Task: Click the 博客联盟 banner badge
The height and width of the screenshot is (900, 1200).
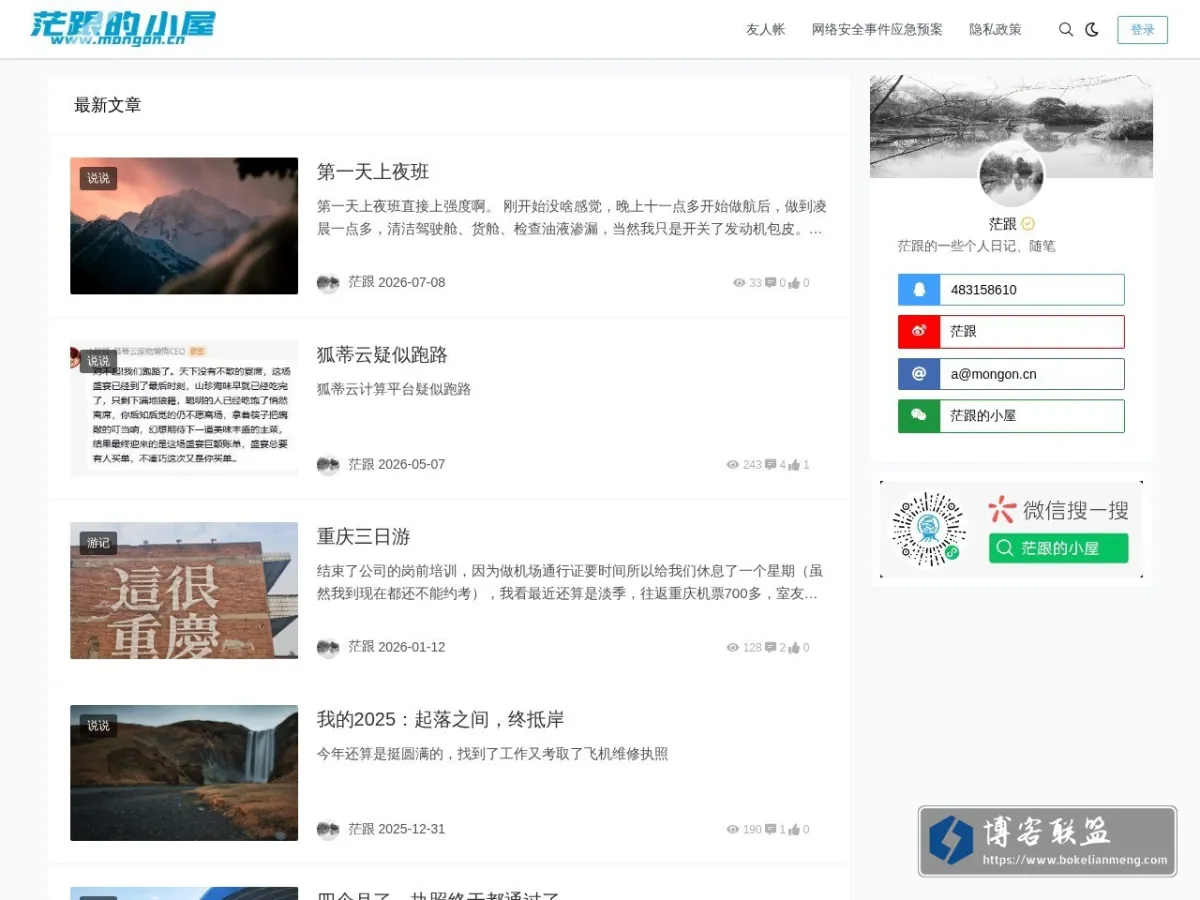Action: pos(1047,841)
